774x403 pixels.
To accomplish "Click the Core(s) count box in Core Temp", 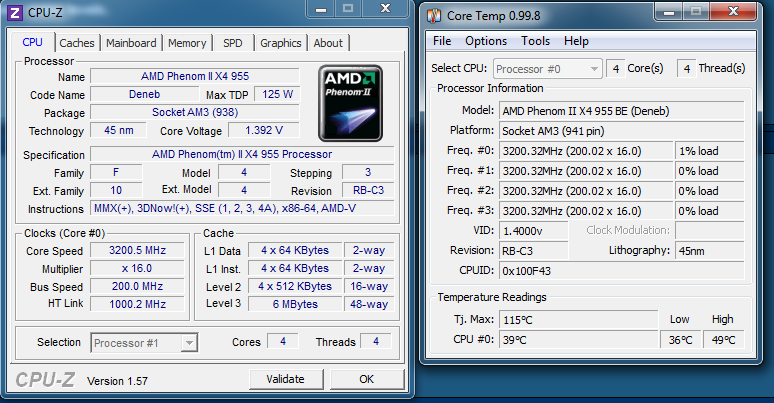I will point(616,69).
